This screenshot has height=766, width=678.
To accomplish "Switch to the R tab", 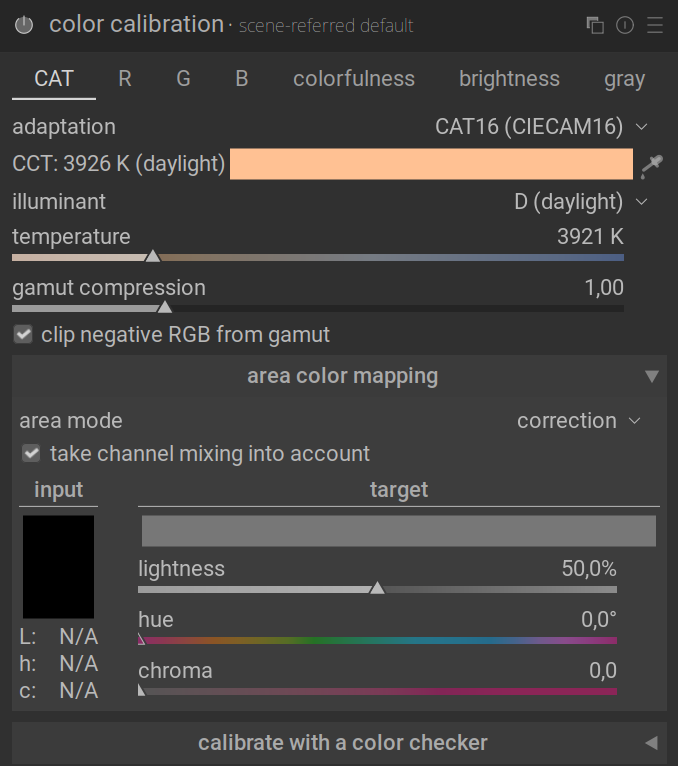I will [x=125, y=79].
